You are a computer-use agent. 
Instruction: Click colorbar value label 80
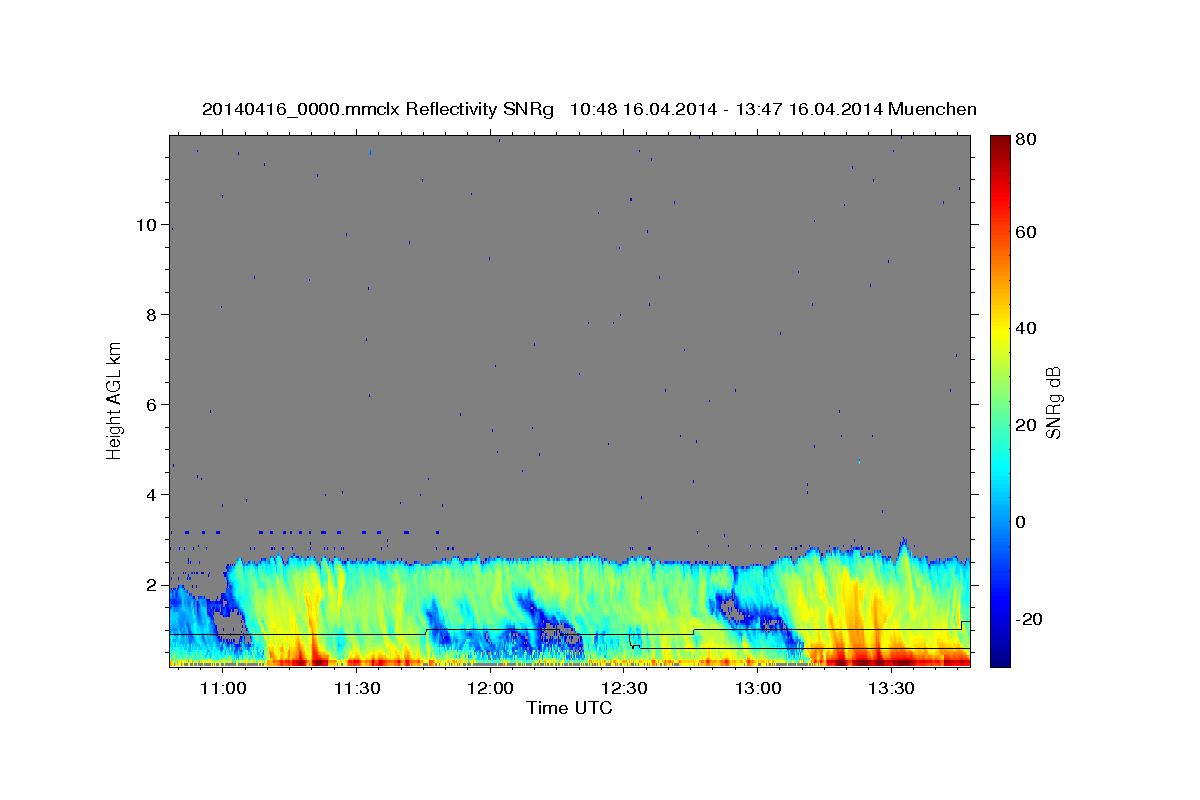coord(1026,140)
